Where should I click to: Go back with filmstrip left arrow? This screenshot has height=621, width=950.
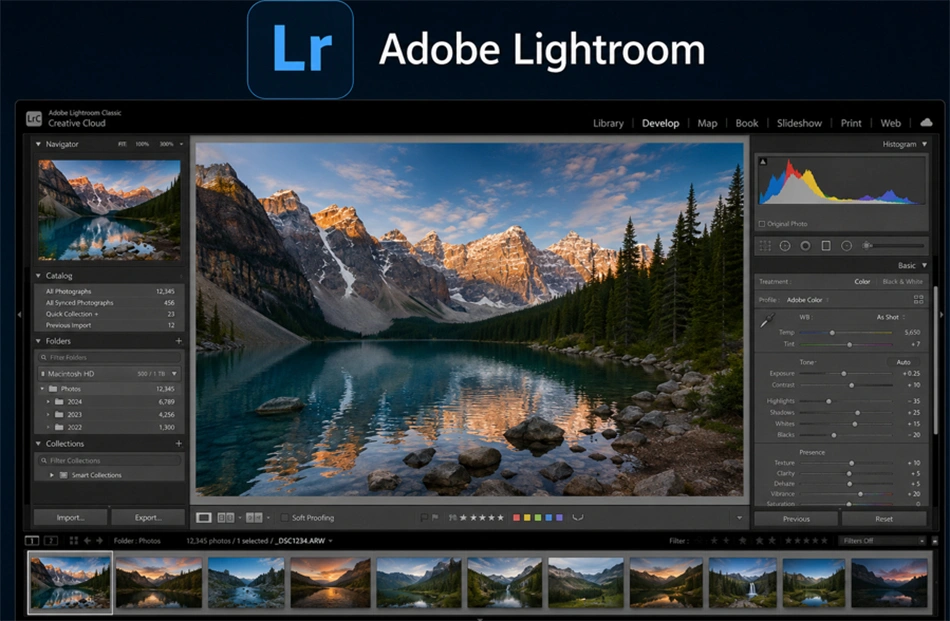87,540
